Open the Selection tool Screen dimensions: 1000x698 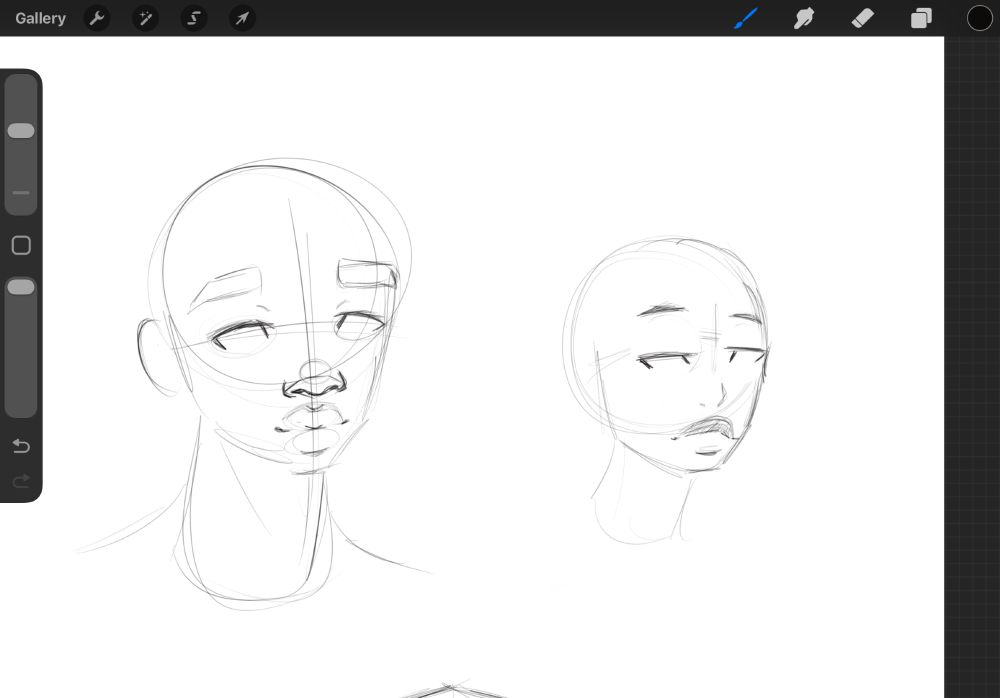click(x=194, y=18)
